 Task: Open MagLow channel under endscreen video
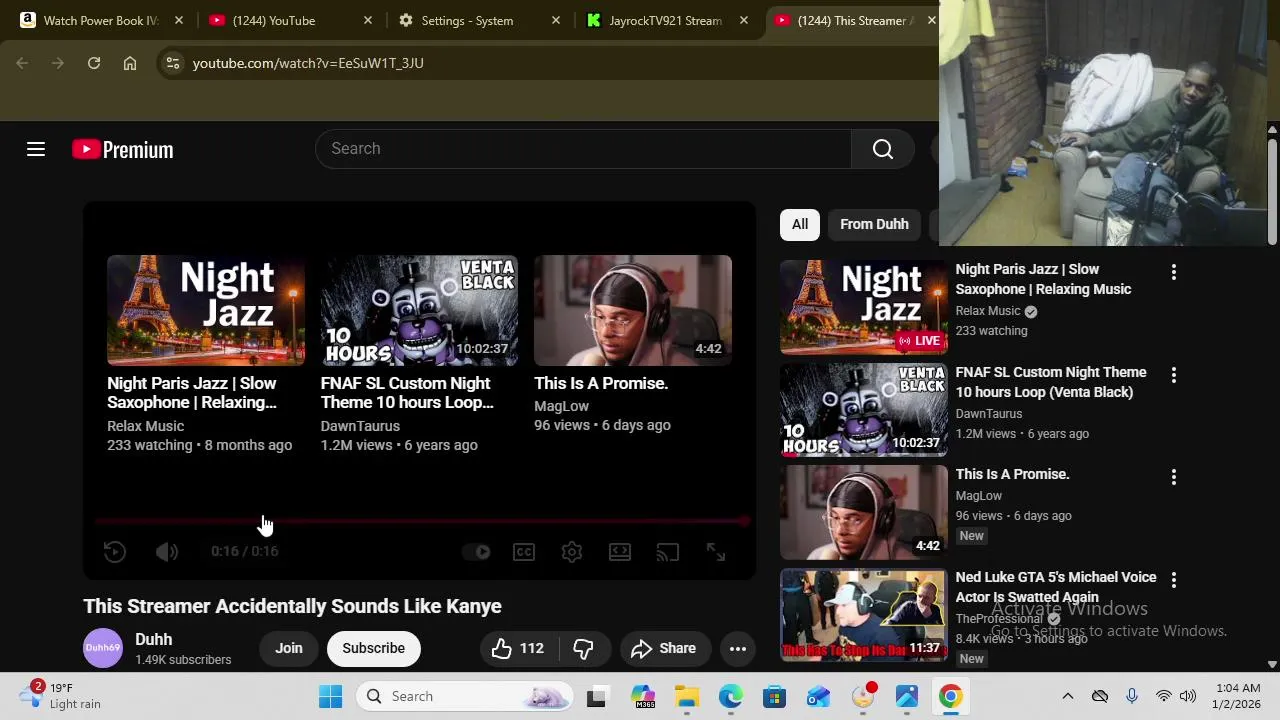coord(562,406)
